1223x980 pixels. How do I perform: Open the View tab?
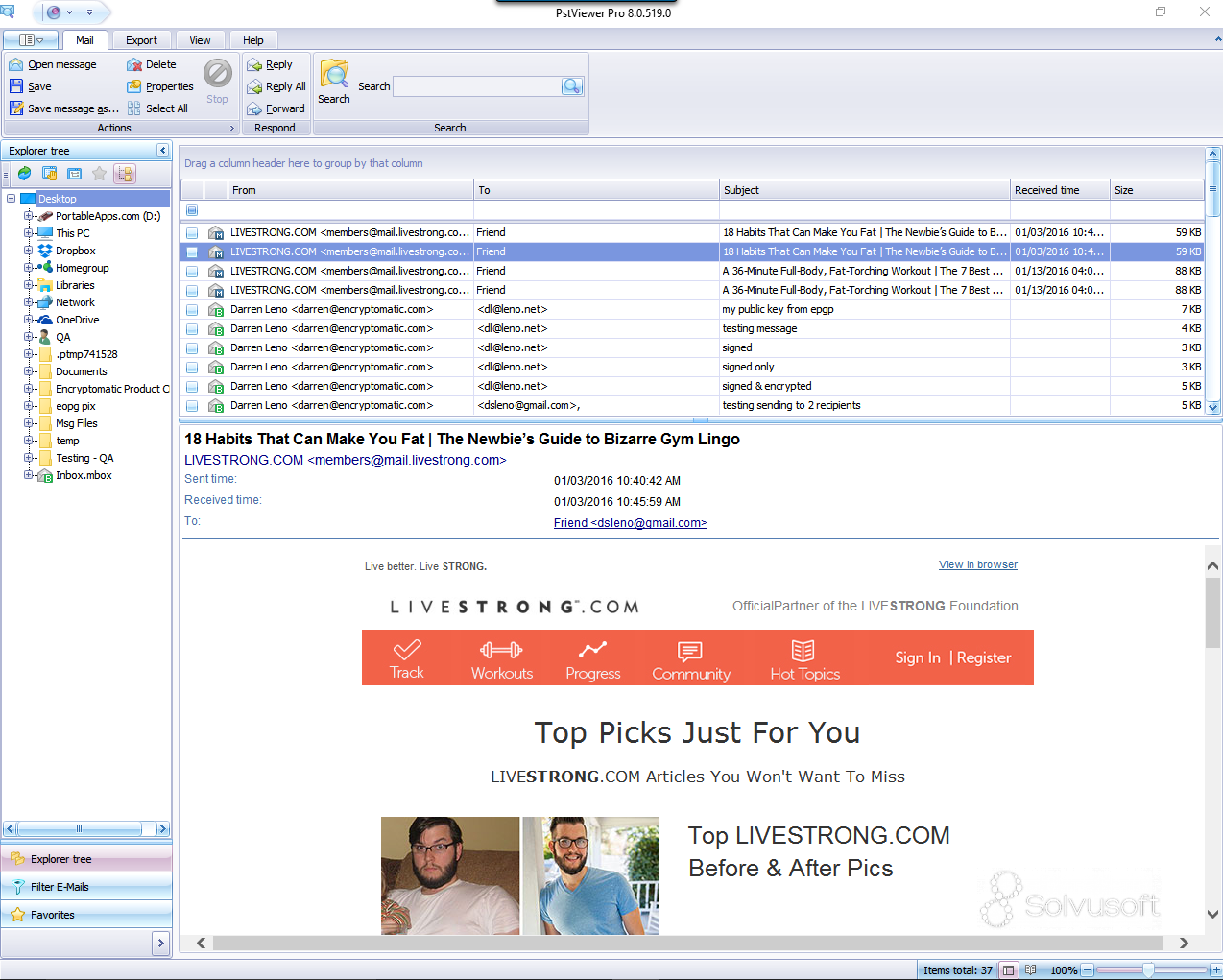click(x=200, y=40)
